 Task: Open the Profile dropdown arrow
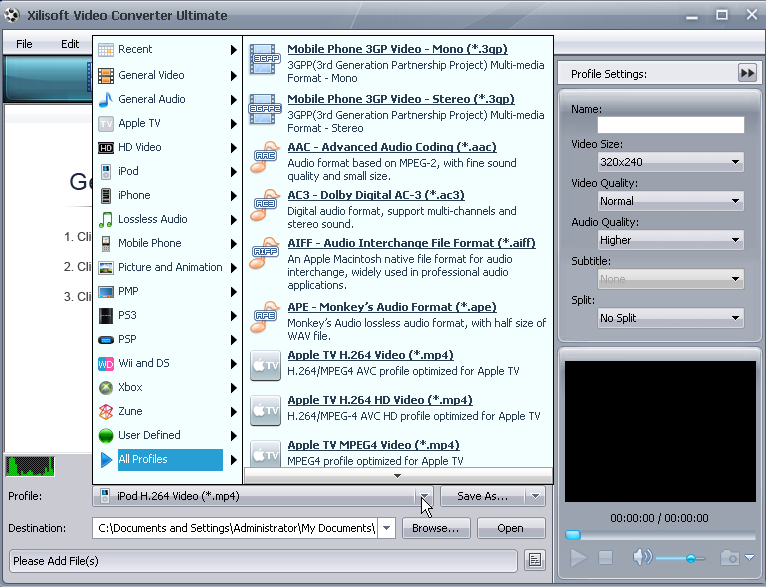tap(425, 496)
